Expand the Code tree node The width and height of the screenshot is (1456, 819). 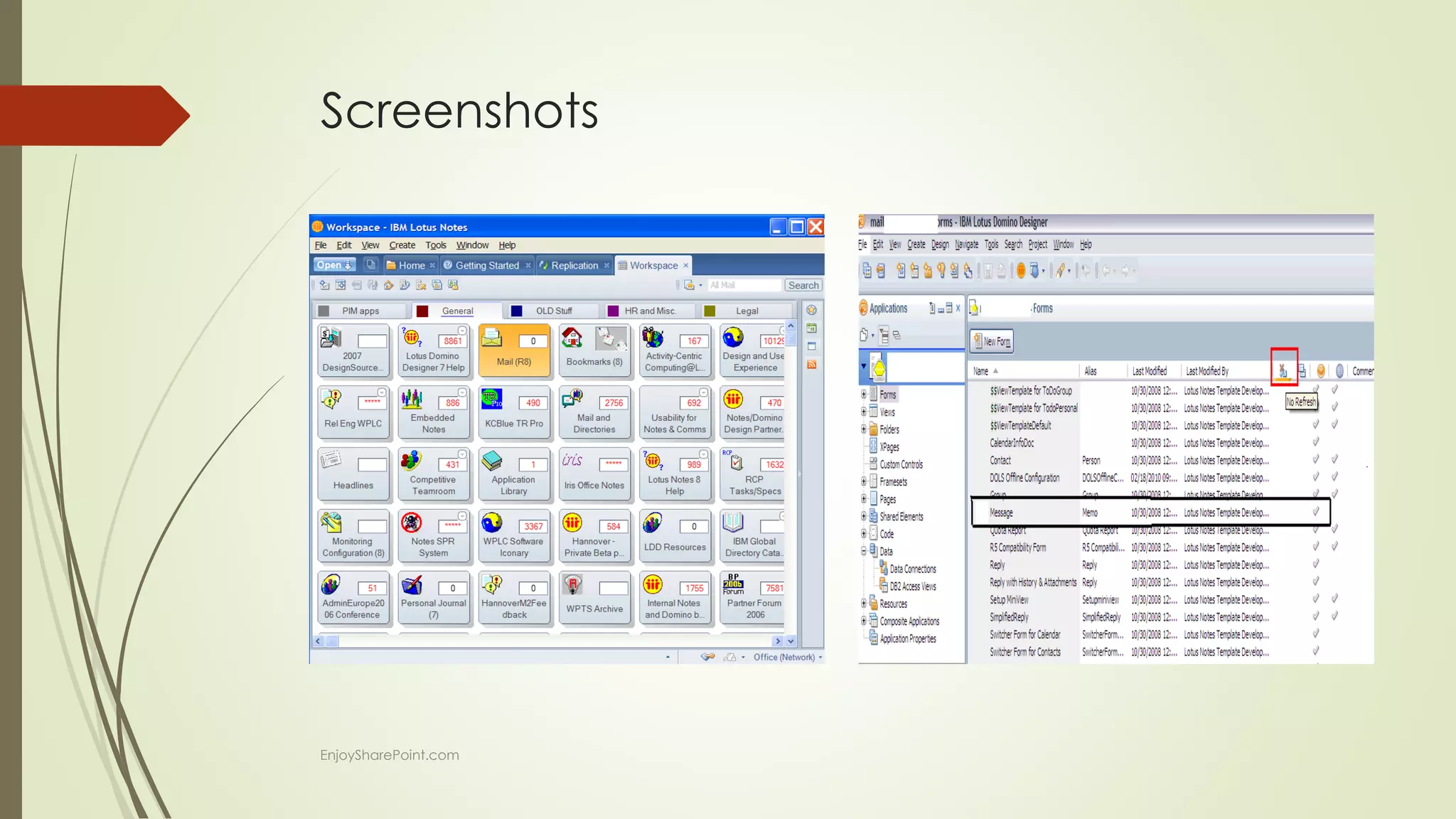pyautogui.click(x=864, y=533)
